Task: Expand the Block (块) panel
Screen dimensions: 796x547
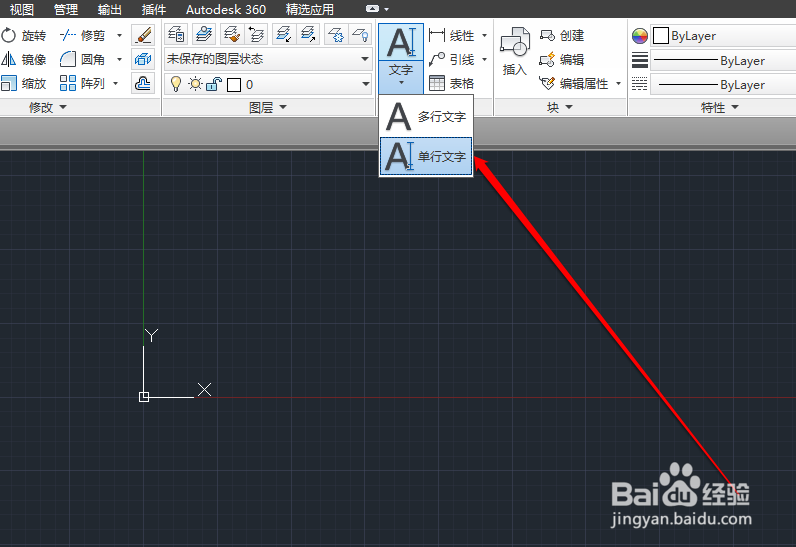Action: pos(560,107)
